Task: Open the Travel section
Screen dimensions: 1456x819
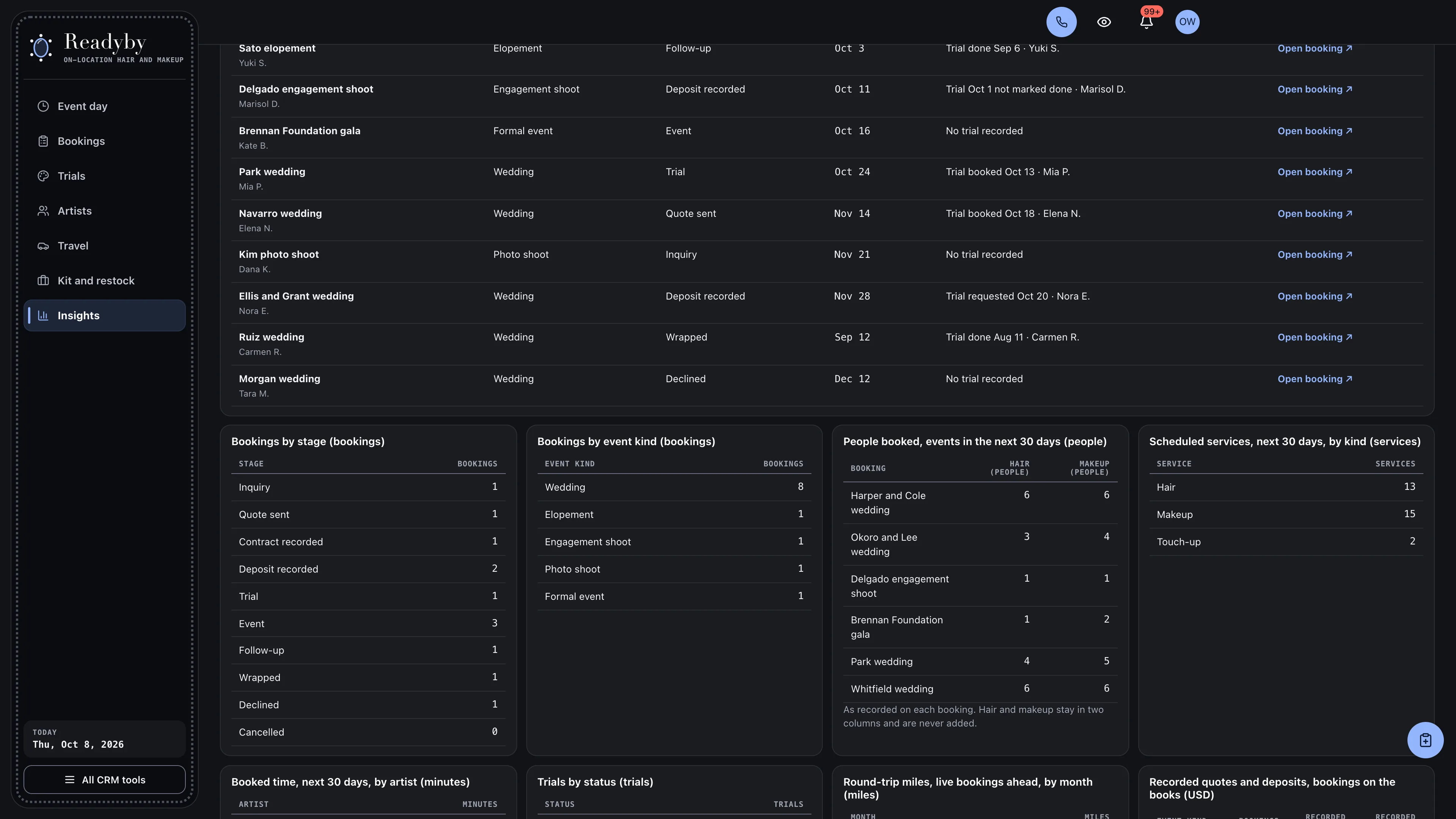Action: coord(105,246)
